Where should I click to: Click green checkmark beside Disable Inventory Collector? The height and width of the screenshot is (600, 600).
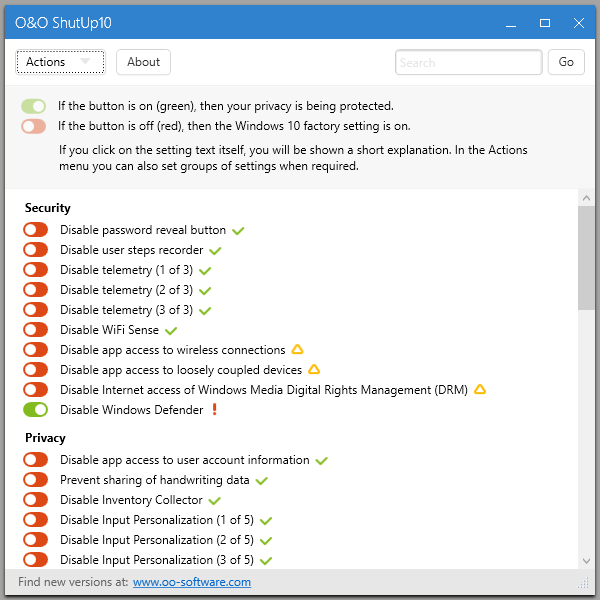coord(215,501)
